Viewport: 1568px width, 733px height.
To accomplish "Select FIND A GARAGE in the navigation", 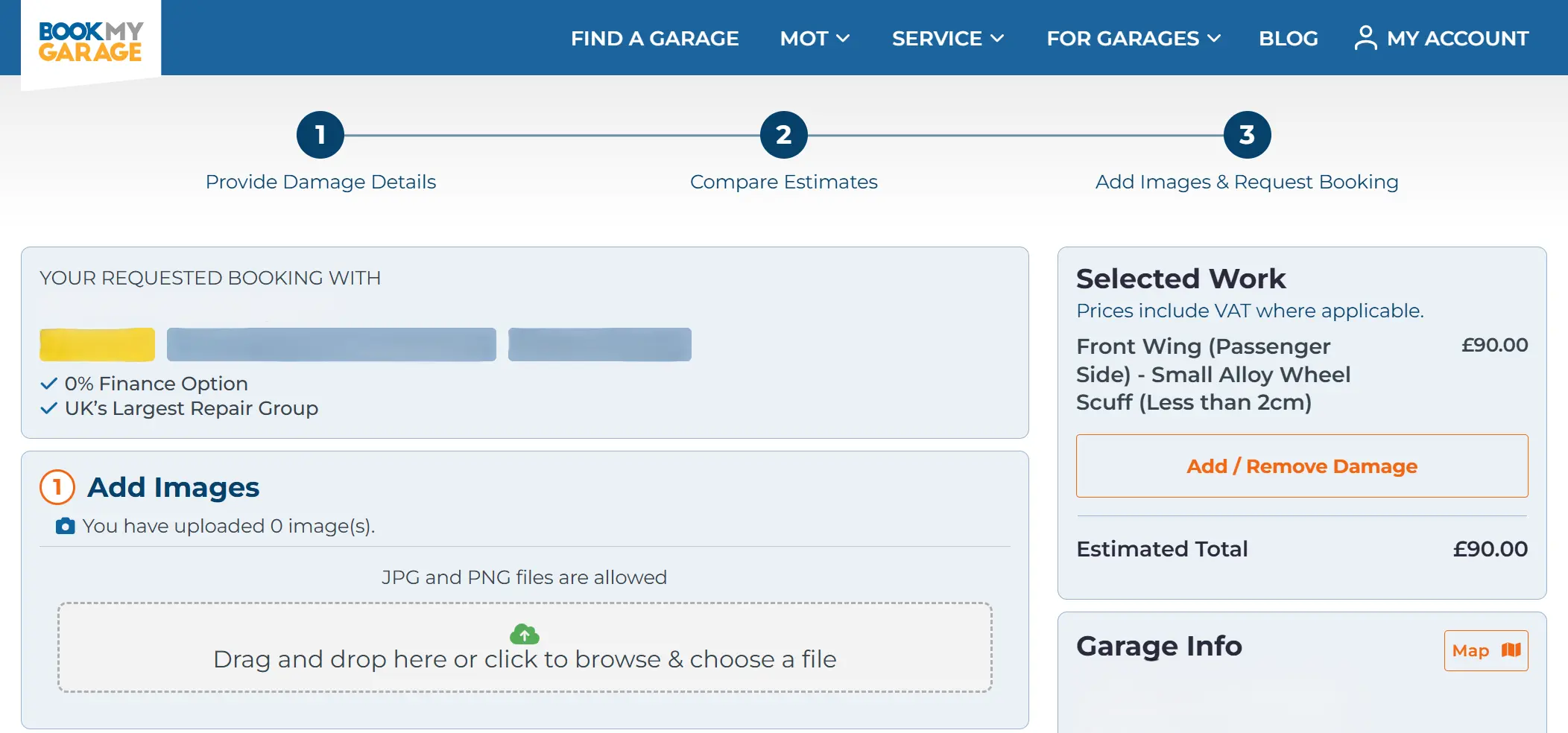I will coord(654,38).
